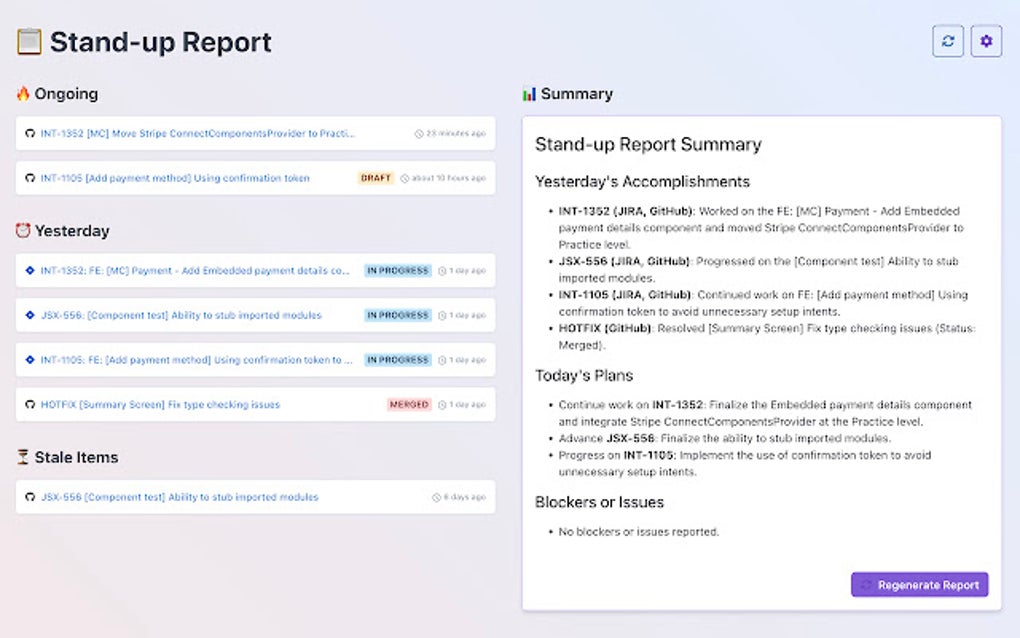Click the refresh report icon button

point(948,41)
